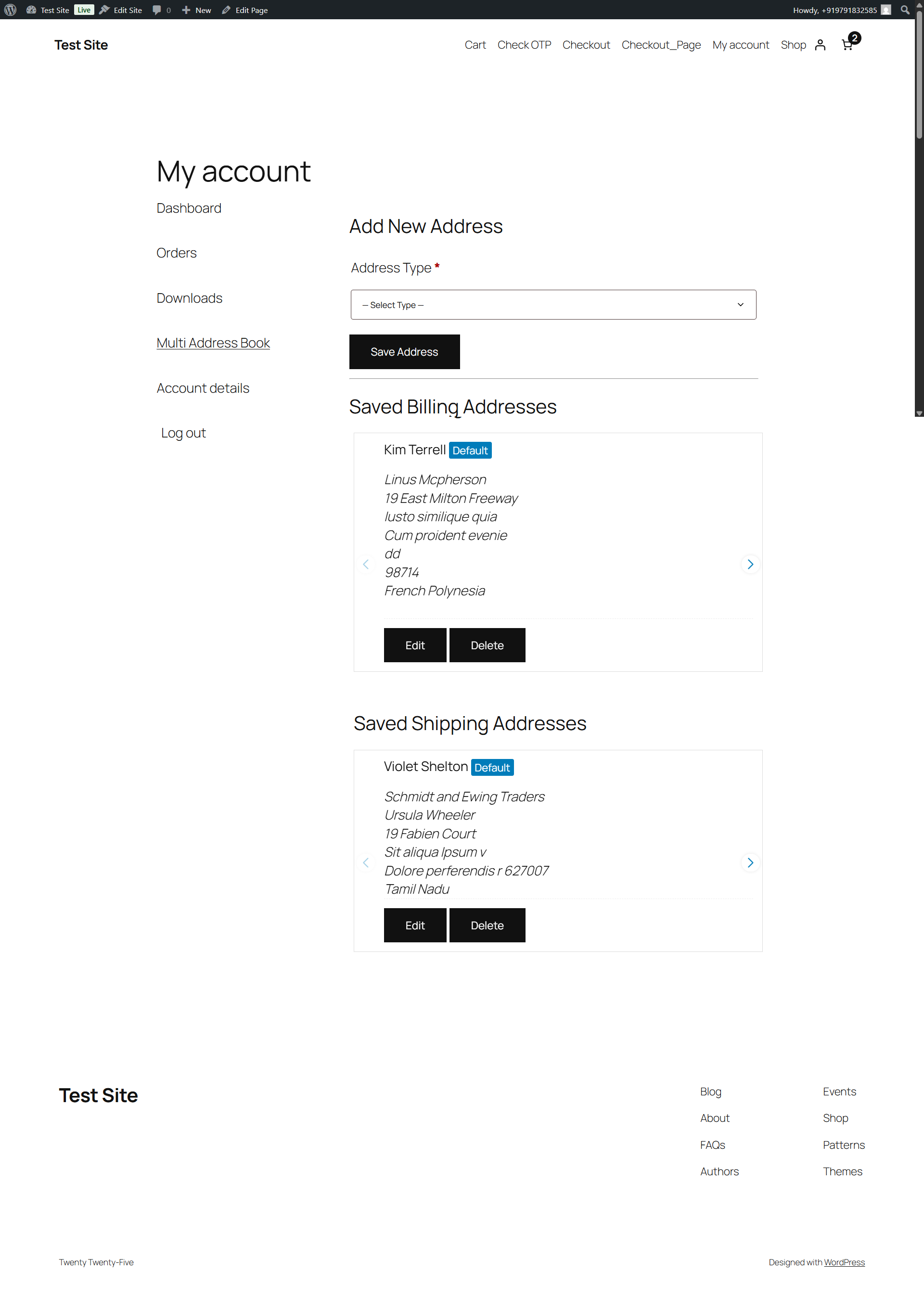This screenshot has height=1298, width=924.
Task: Click the account person icon in header
Action: 820,45
